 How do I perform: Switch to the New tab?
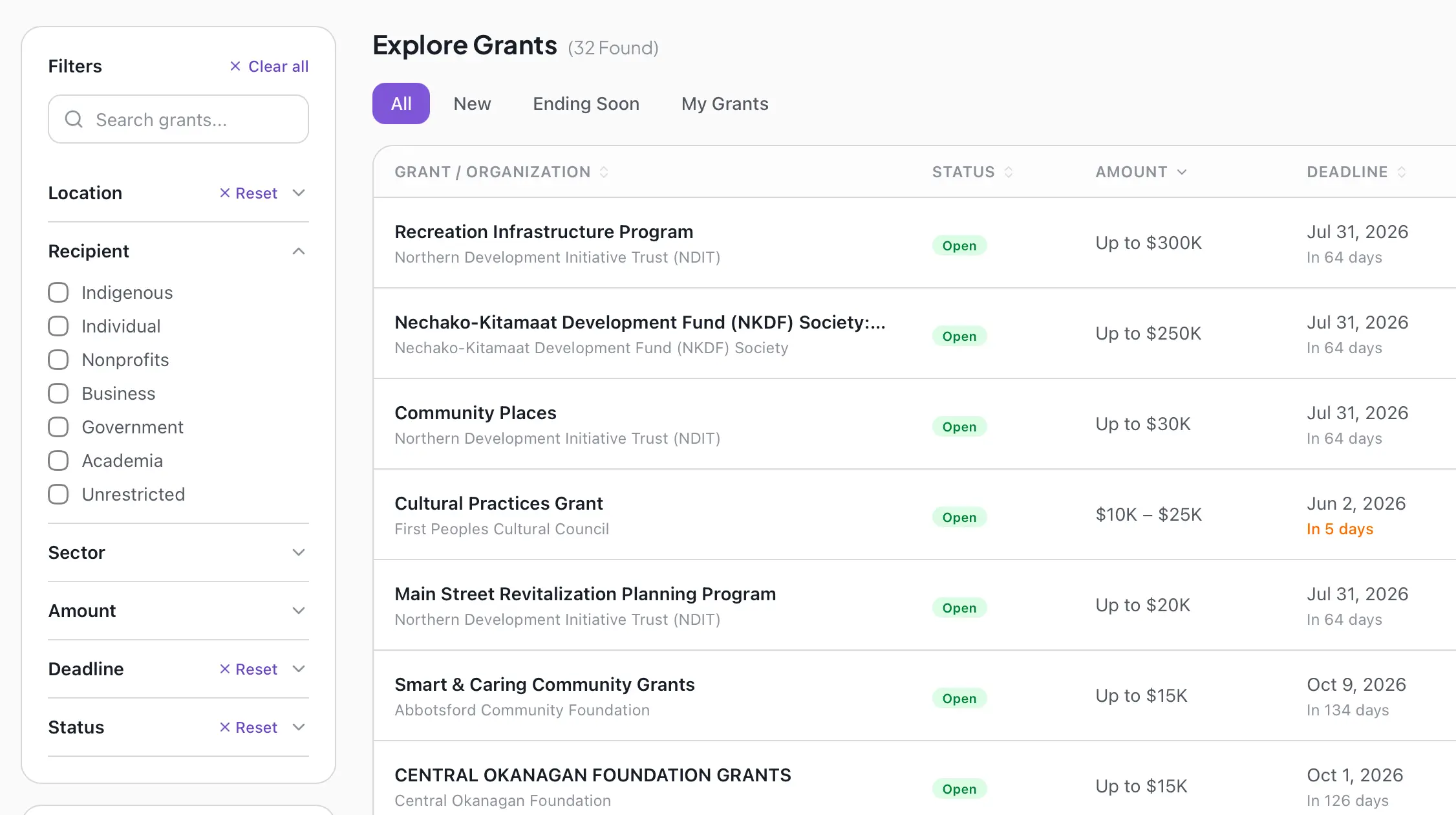[x=472, y=103]
